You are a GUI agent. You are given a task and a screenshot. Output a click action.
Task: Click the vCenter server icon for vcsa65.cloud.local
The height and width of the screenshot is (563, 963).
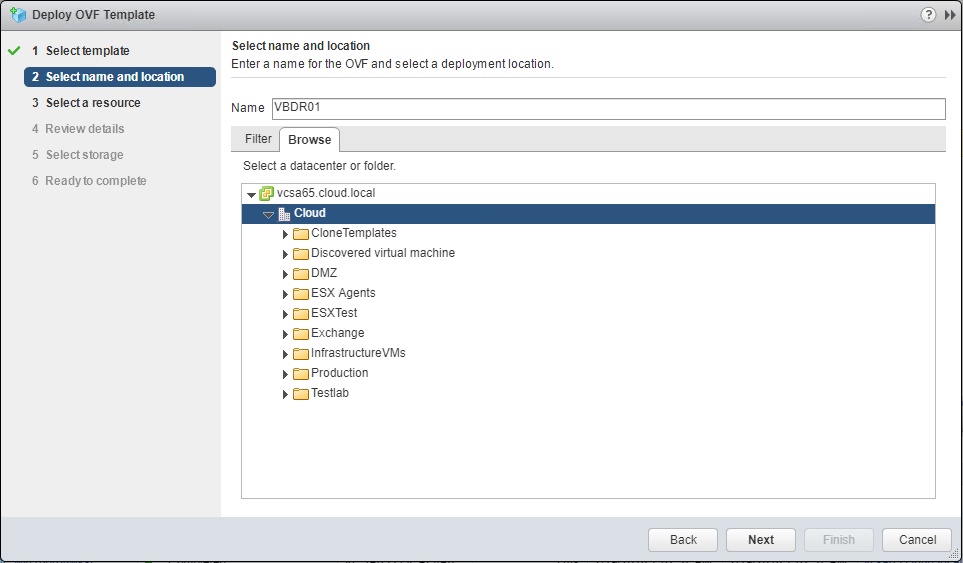[x=266, y=193]
